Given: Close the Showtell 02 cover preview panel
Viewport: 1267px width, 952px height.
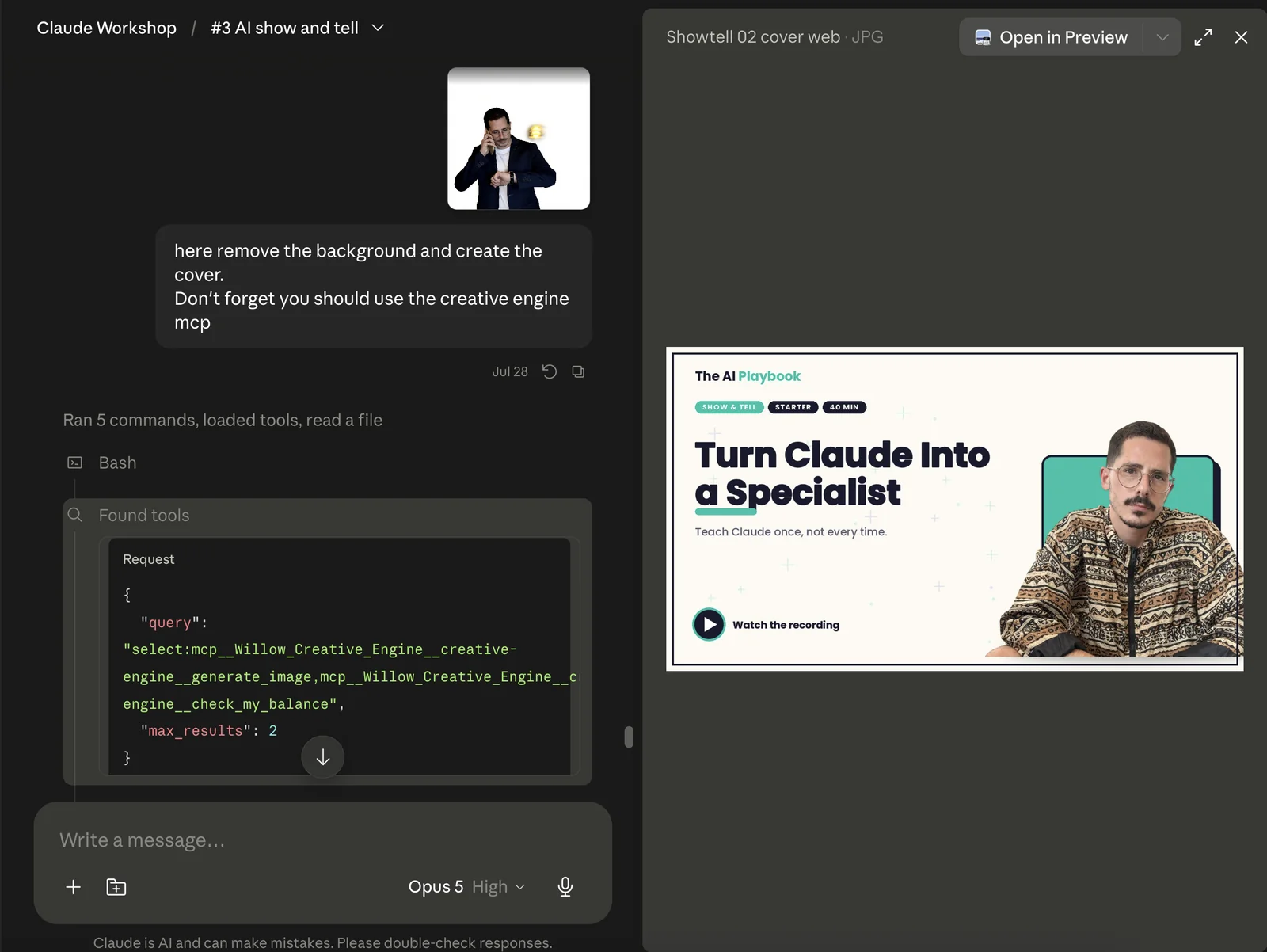Looking at the screenshot, I should tap(1241, 37).
